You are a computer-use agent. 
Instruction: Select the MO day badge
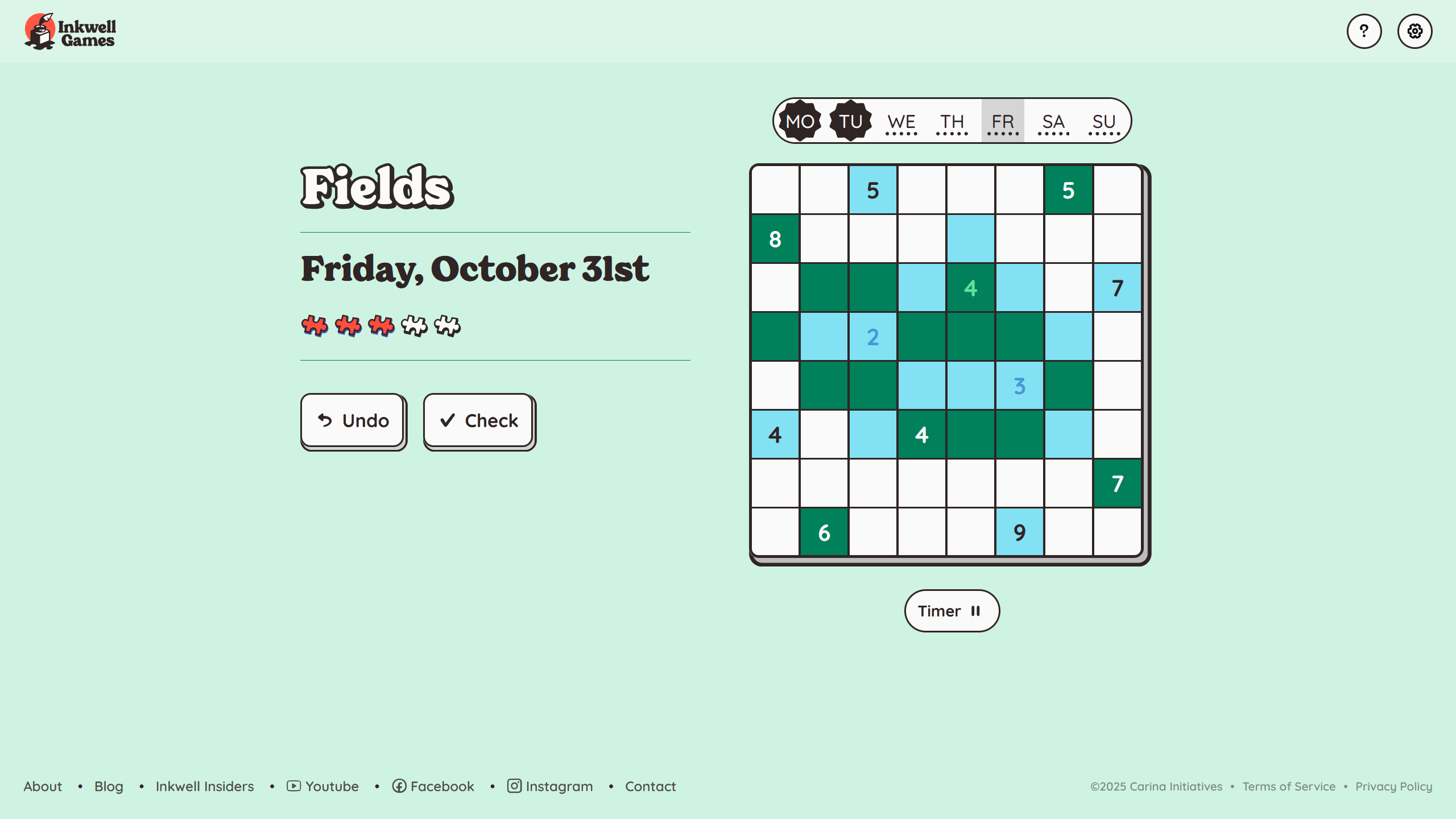pos(800,121)
